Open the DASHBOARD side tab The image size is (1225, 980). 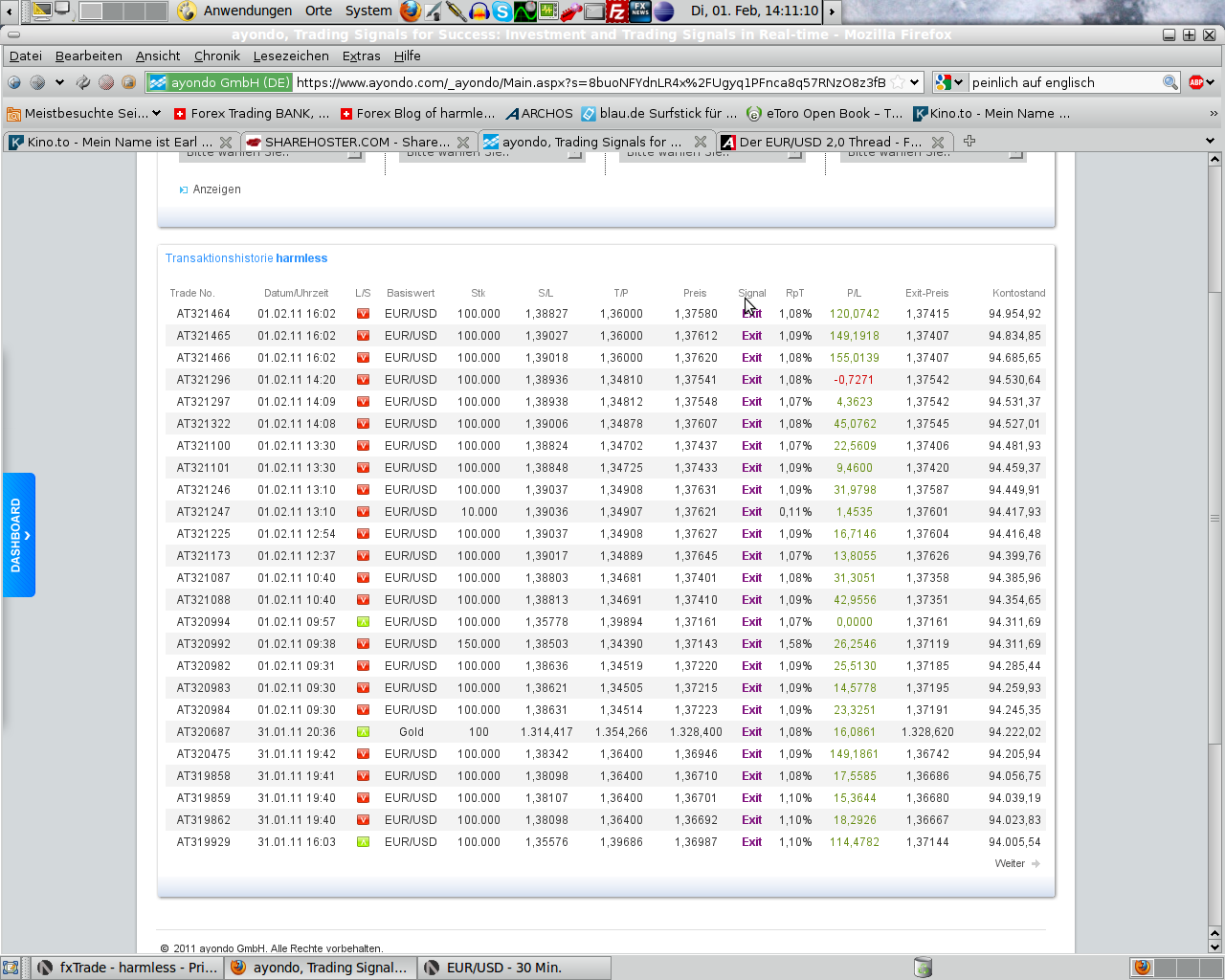click(x=18, y=535)
